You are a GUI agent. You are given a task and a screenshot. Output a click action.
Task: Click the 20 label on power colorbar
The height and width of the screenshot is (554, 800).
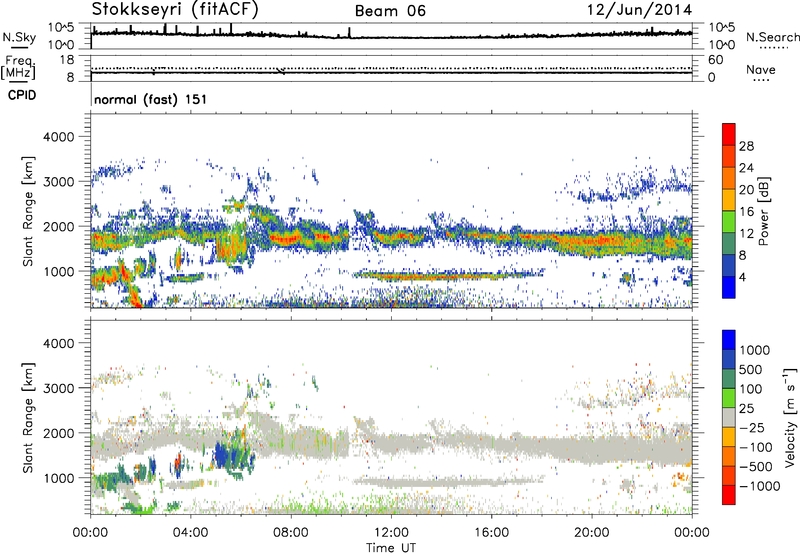coord(746,190)
